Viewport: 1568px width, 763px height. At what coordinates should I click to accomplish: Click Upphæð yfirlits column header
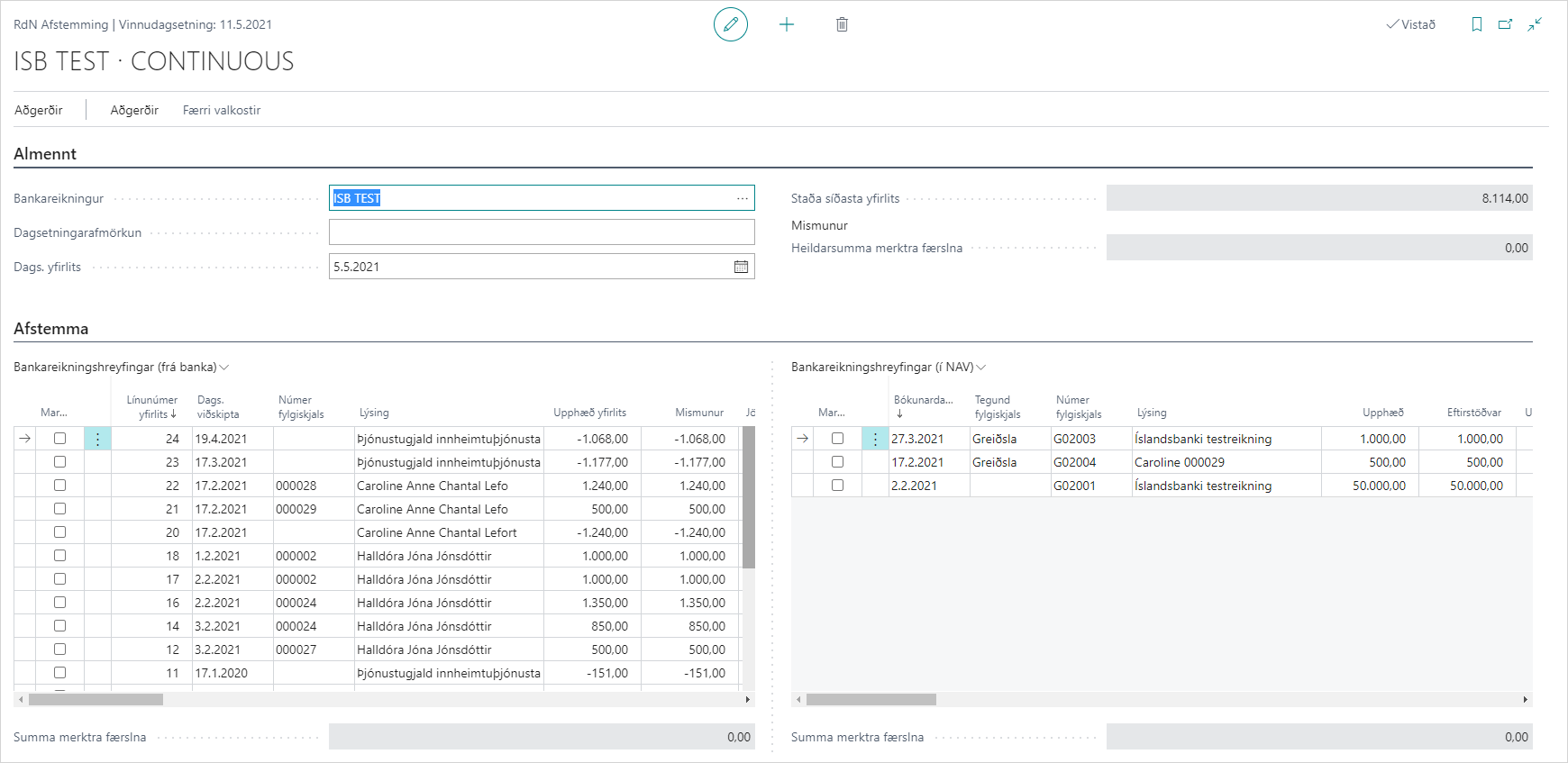589,413
